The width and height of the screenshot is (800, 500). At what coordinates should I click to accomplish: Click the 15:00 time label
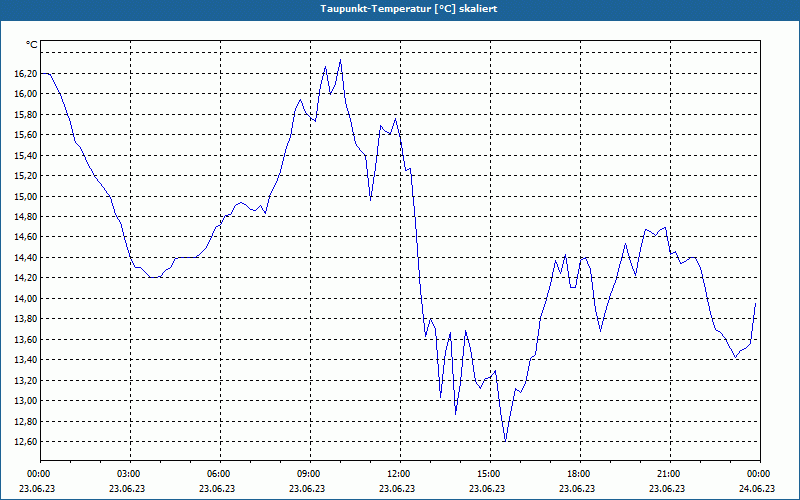[x=490, y=474]
